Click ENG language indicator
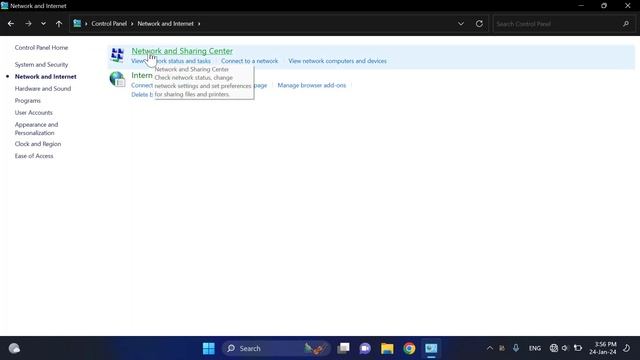Screen dimensions: 640x360 pos(535,348)
